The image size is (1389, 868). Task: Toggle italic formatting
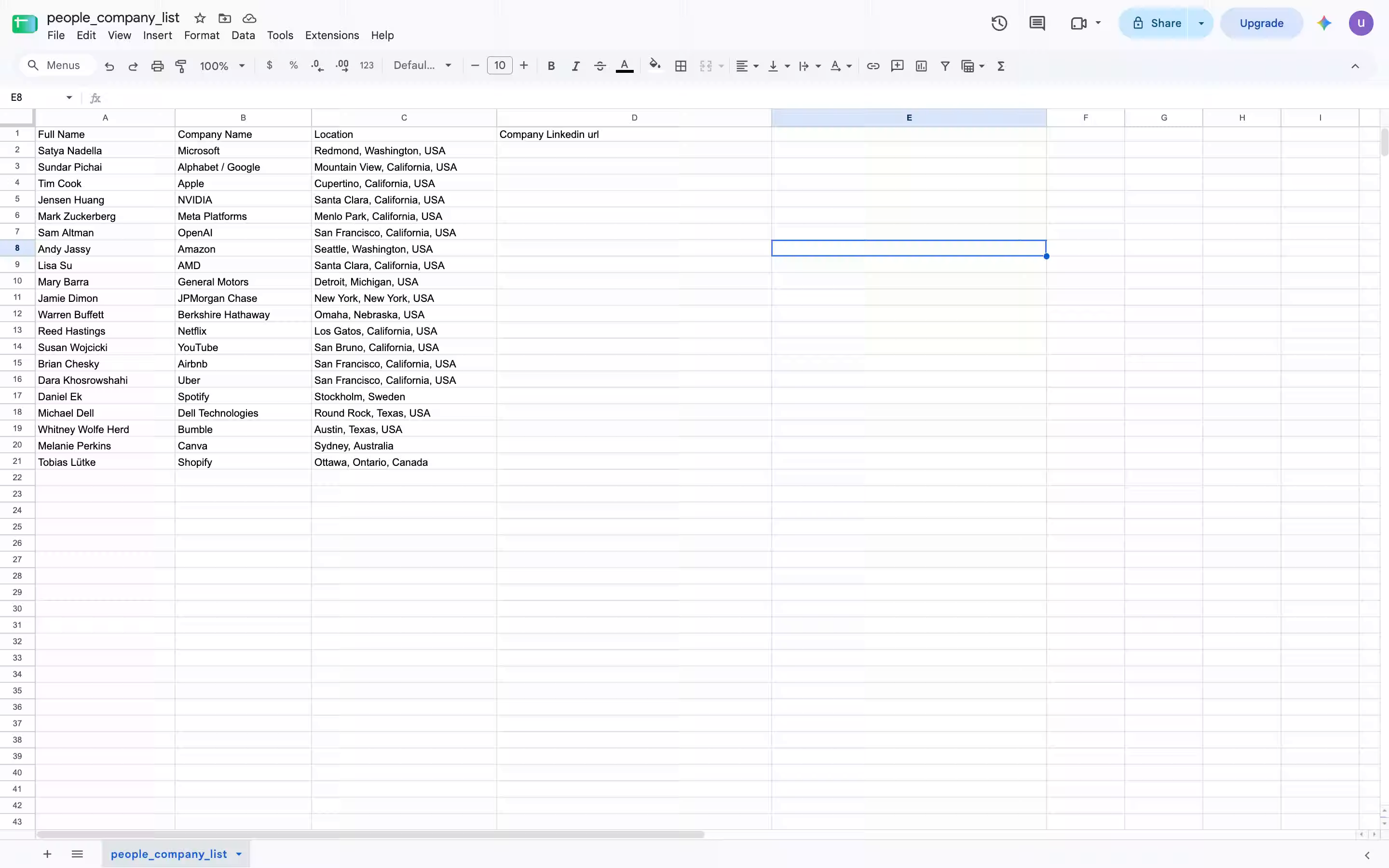(575, 66)
